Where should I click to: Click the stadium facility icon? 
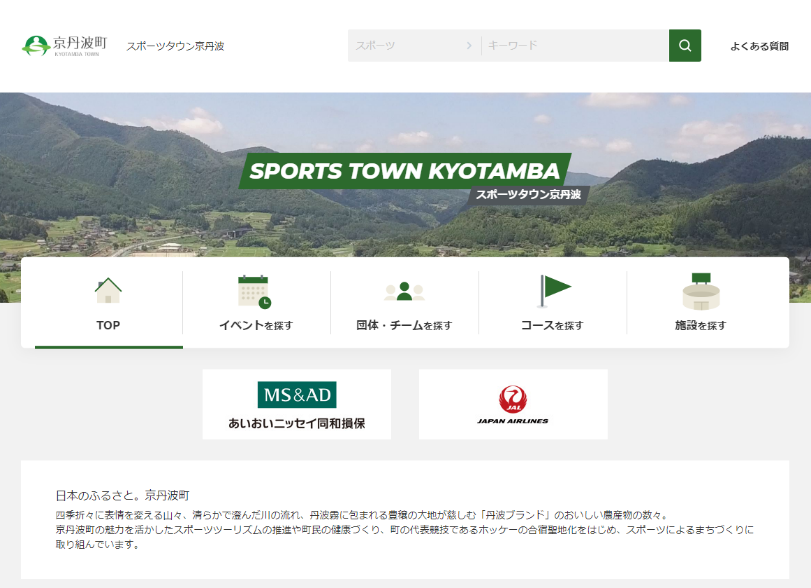pyautogui.click(x=701, y=291)
